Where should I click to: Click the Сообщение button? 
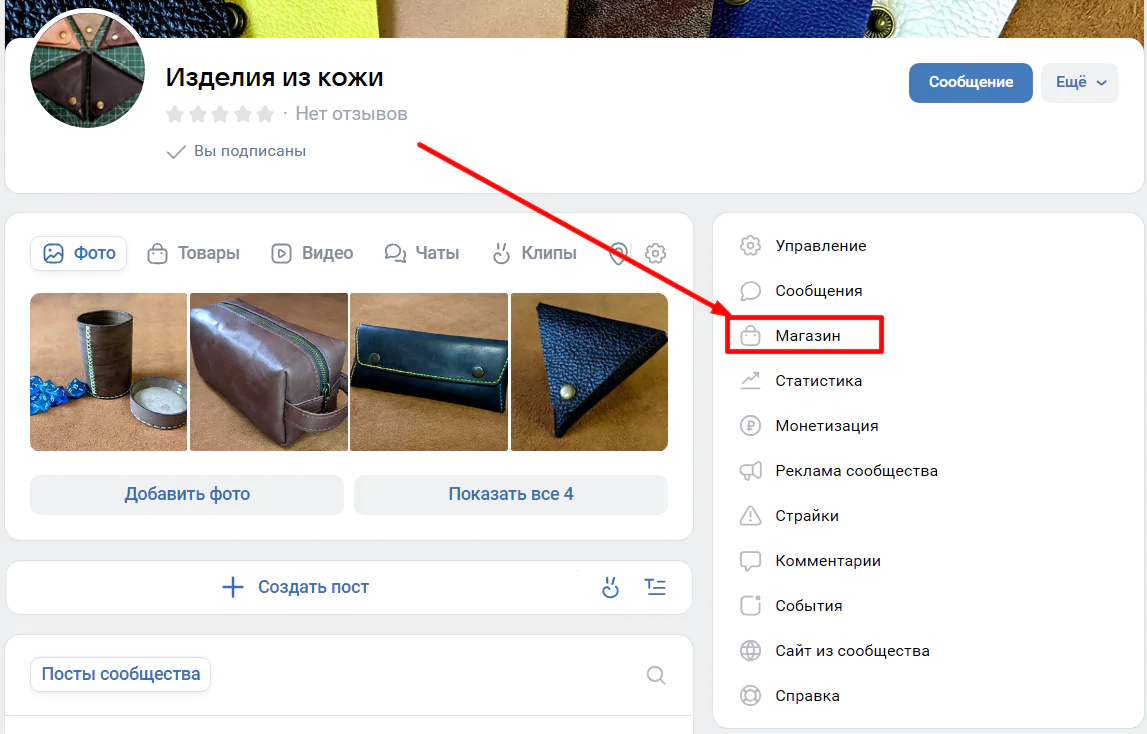tap(971, 83)
